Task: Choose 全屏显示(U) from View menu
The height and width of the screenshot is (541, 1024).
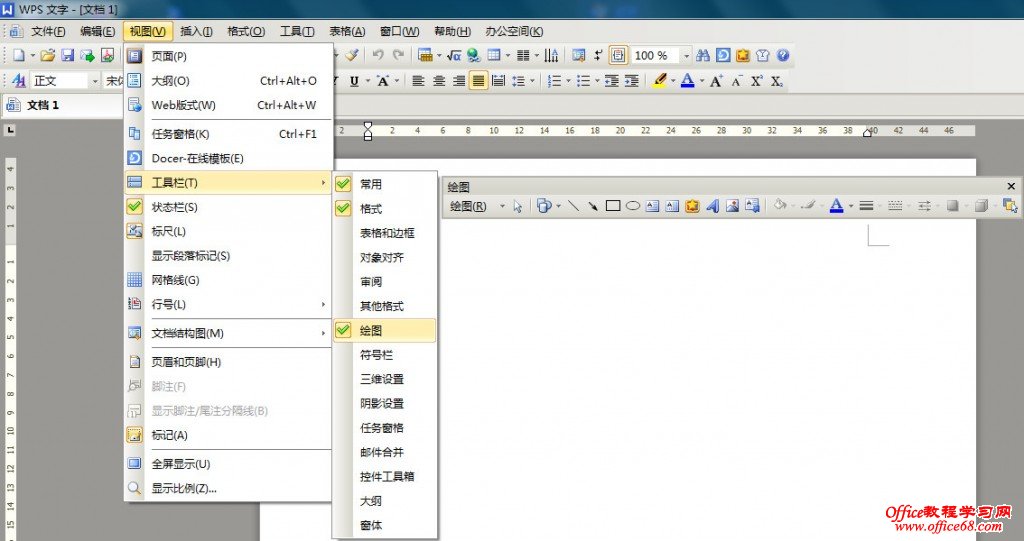Action: tap(180, 464)
